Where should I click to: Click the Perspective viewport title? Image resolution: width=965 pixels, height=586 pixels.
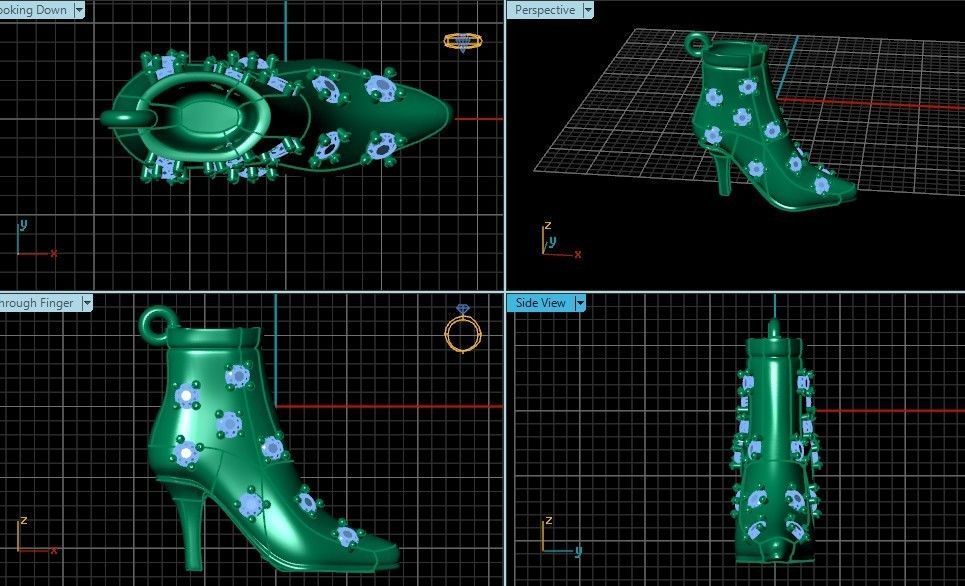click(x=545, y=10)
